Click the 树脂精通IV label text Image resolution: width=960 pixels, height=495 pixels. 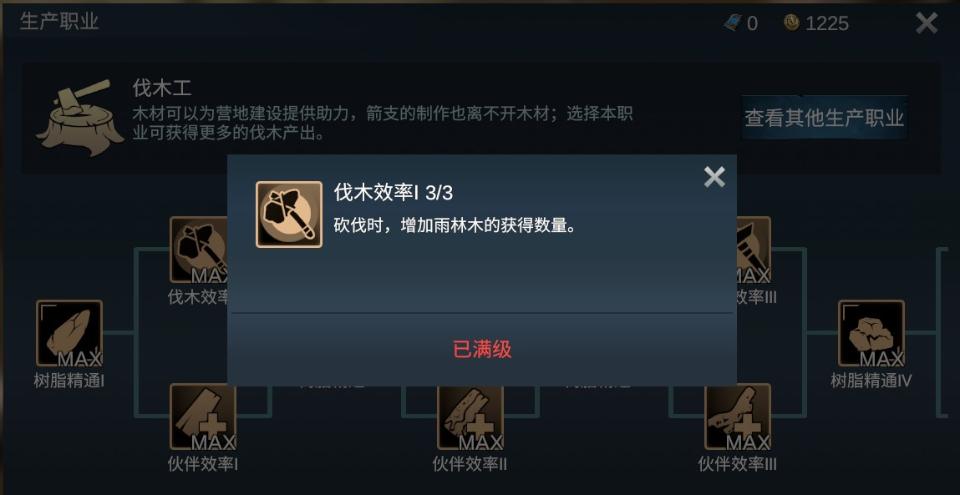coord(871,381)
